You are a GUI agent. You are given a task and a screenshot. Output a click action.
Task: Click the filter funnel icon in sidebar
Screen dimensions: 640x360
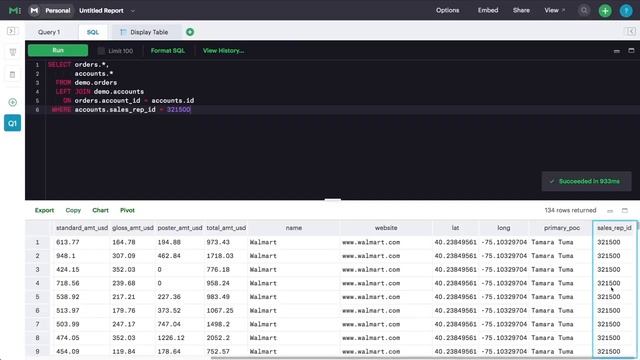(13, 52)
